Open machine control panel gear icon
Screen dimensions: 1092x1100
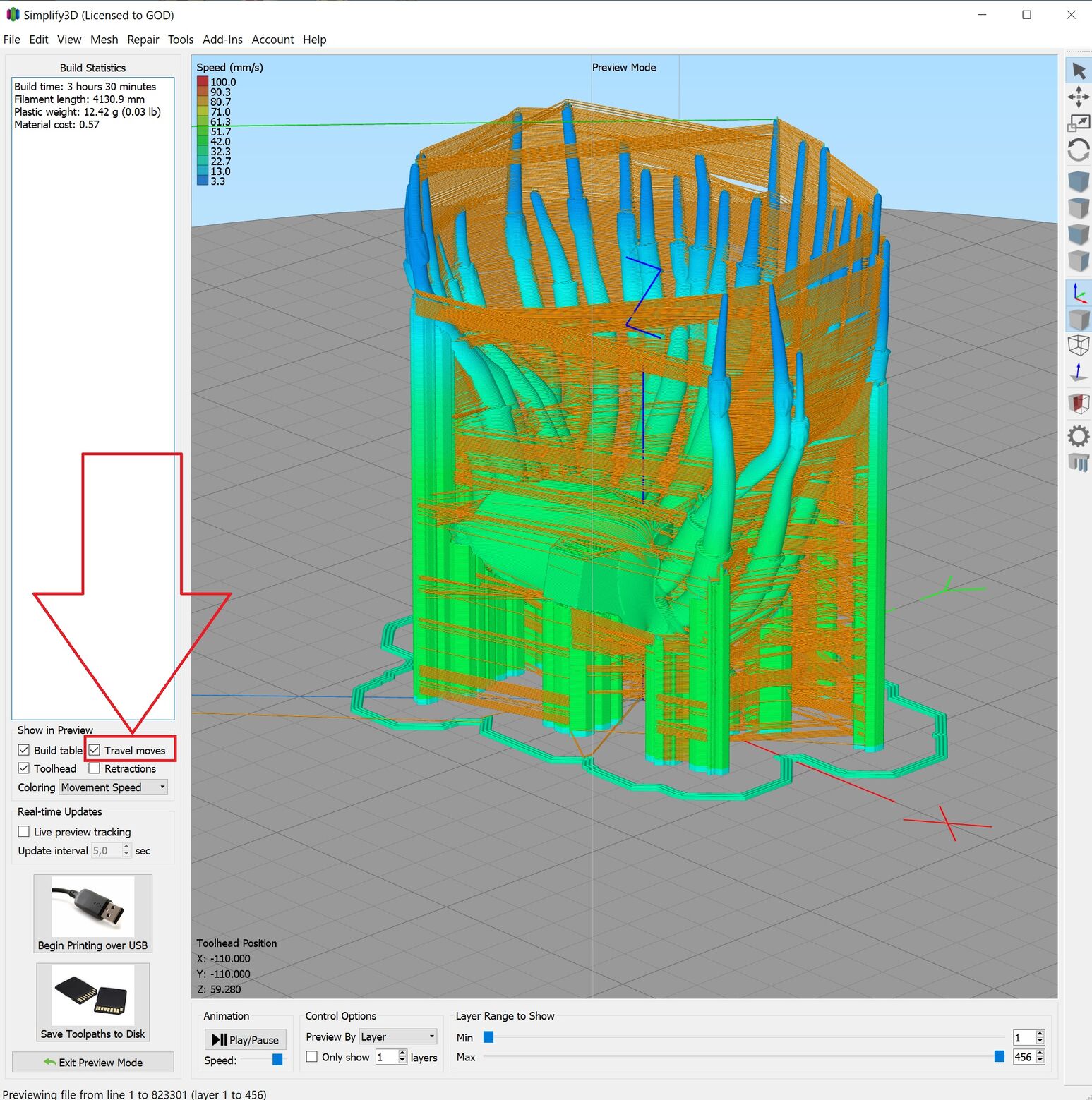click(1078, 436)
